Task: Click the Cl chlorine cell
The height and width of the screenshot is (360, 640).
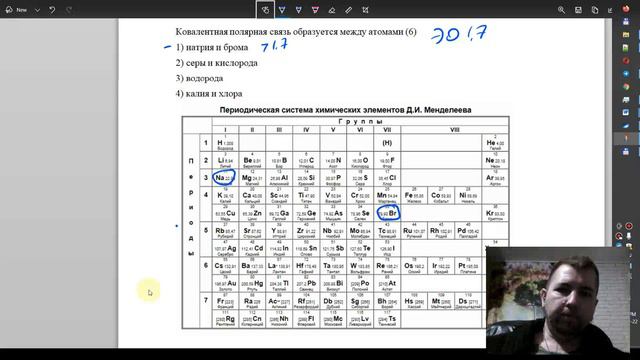Action: coord(387,178)
